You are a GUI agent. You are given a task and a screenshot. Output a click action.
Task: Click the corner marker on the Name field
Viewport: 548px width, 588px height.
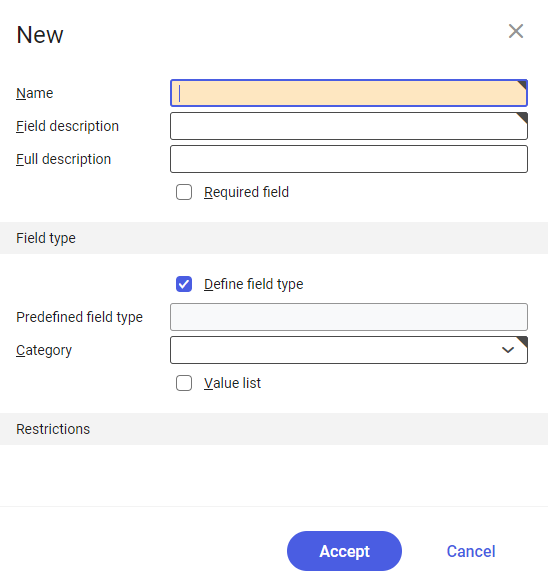point(522,85)
